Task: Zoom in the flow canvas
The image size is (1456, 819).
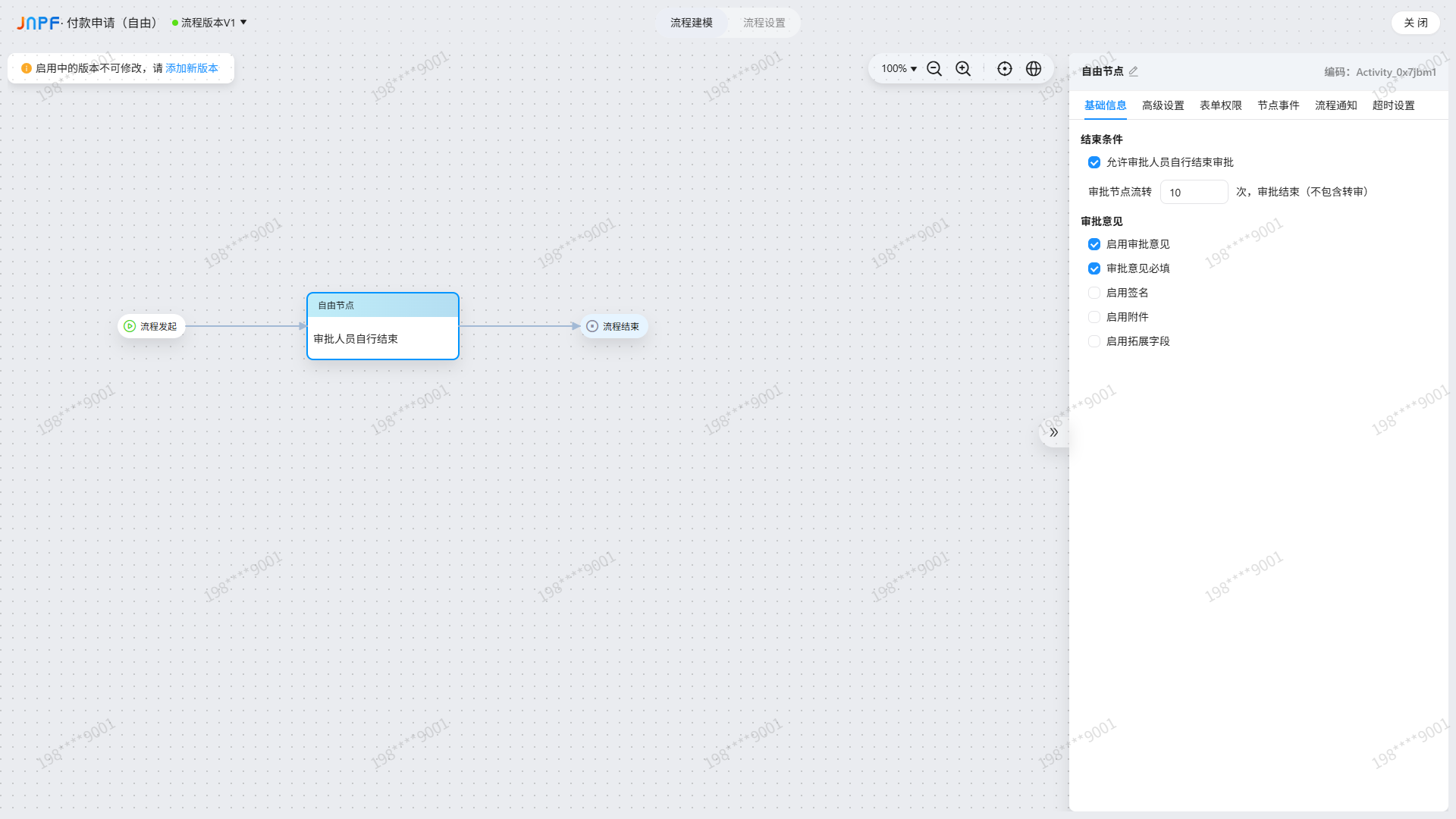Action: click(963, 69)
